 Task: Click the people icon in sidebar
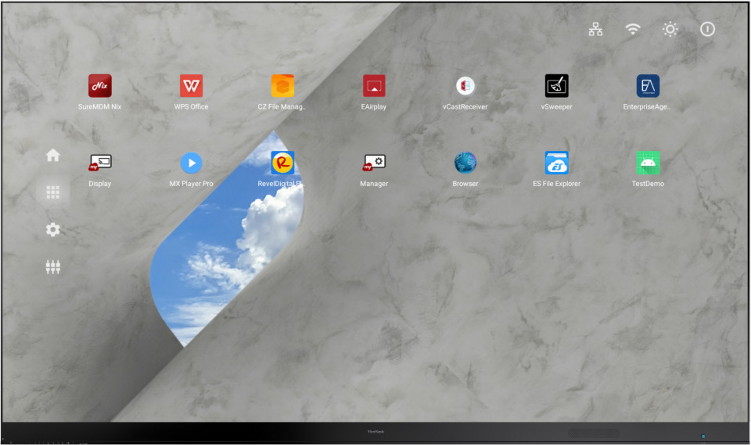click(53, 267)
